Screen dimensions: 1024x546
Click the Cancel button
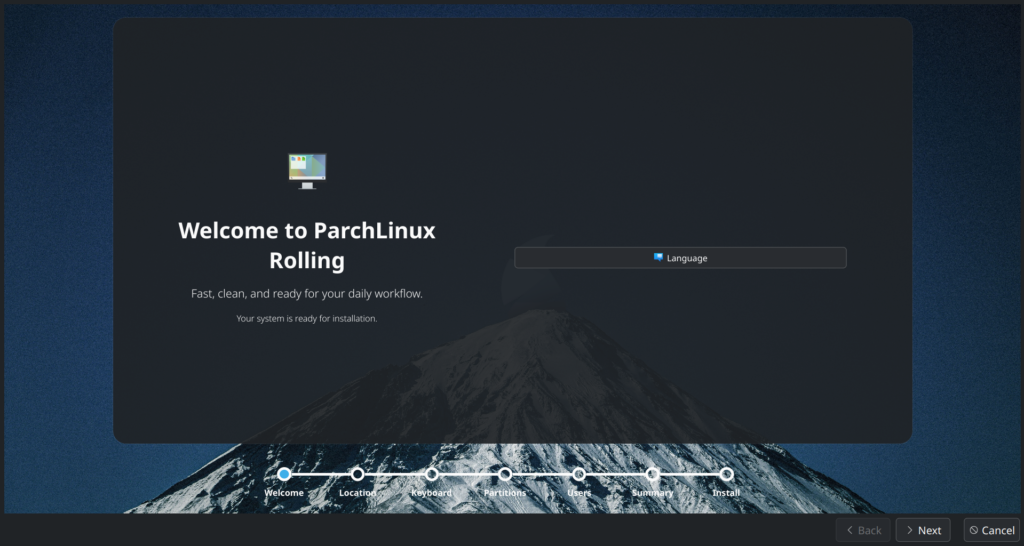(991, 530)
